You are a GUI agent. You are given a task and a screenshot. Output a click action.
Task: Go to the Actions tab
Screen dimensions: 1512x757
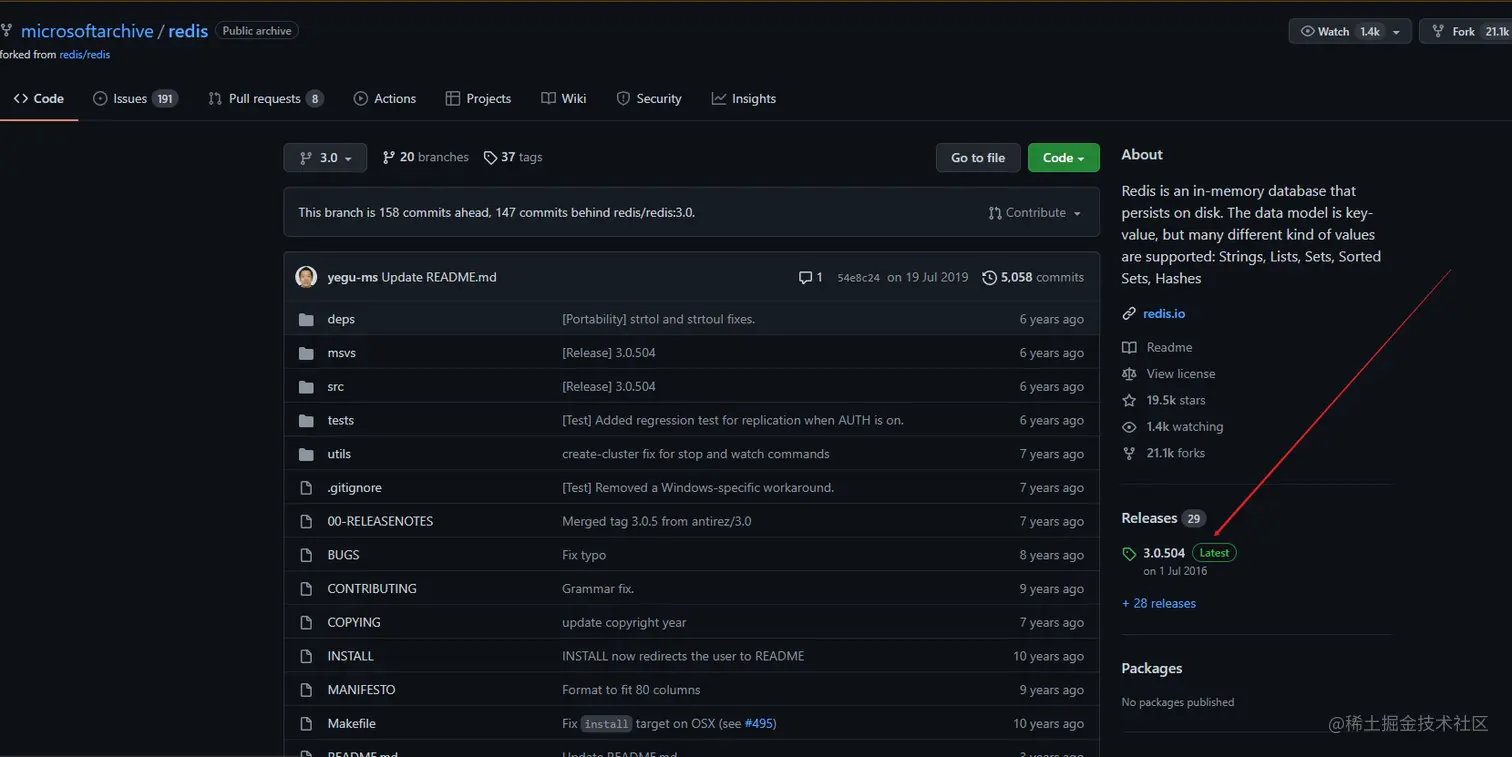point(385,99)
